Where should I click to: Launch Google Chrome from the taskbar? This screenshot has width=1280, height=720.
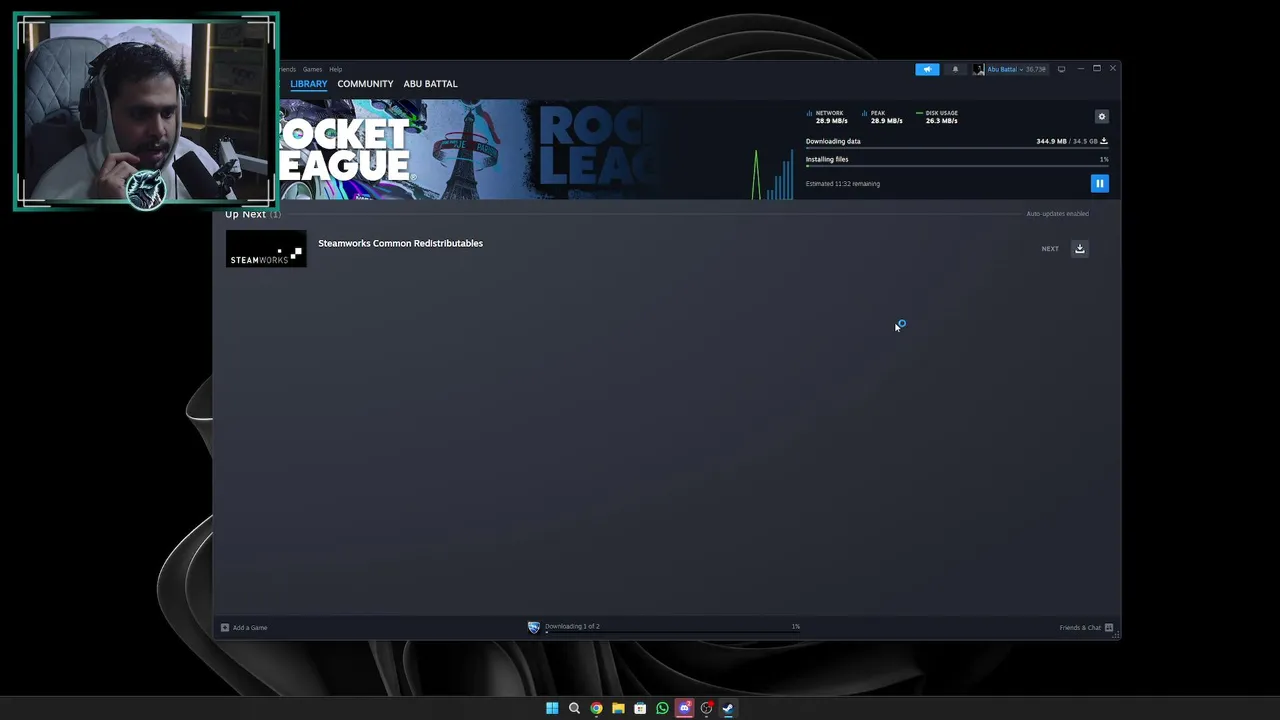596,708
